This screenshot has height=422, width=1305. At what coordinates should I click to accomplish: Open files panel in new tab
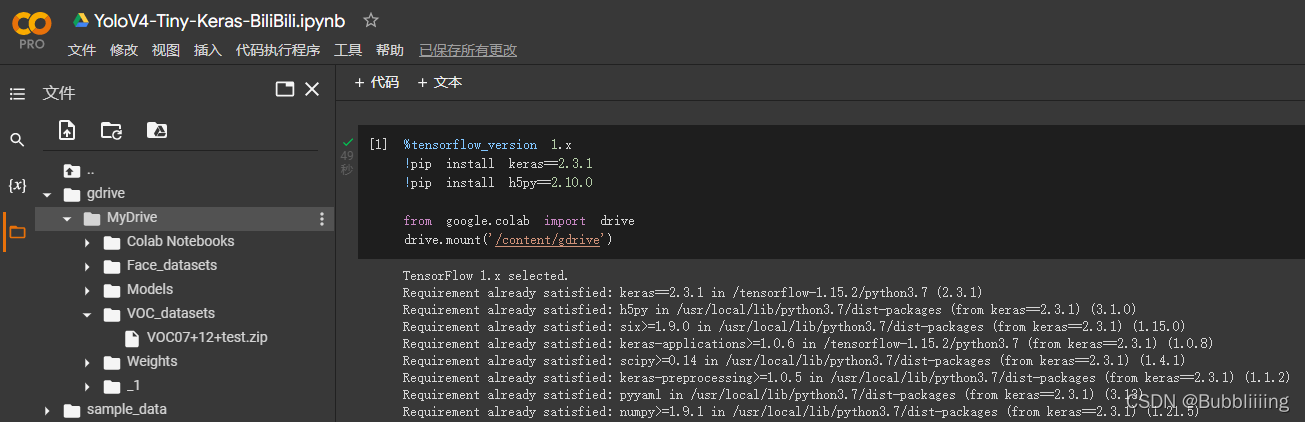click(x=285, y=89)
